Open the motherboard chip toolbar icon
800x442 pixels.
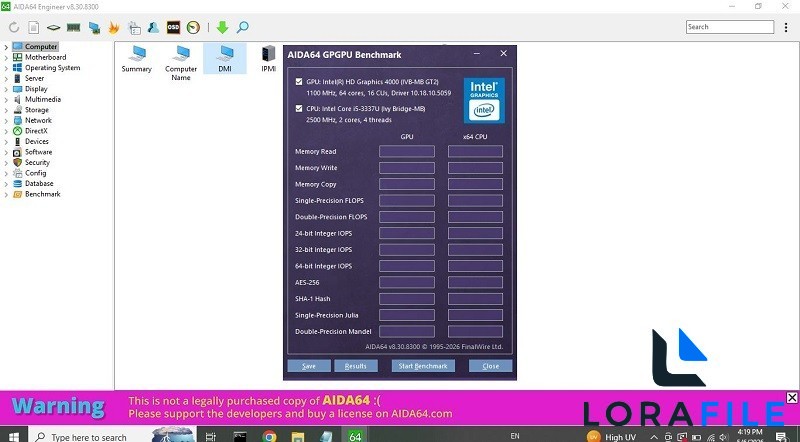point(54,28)
